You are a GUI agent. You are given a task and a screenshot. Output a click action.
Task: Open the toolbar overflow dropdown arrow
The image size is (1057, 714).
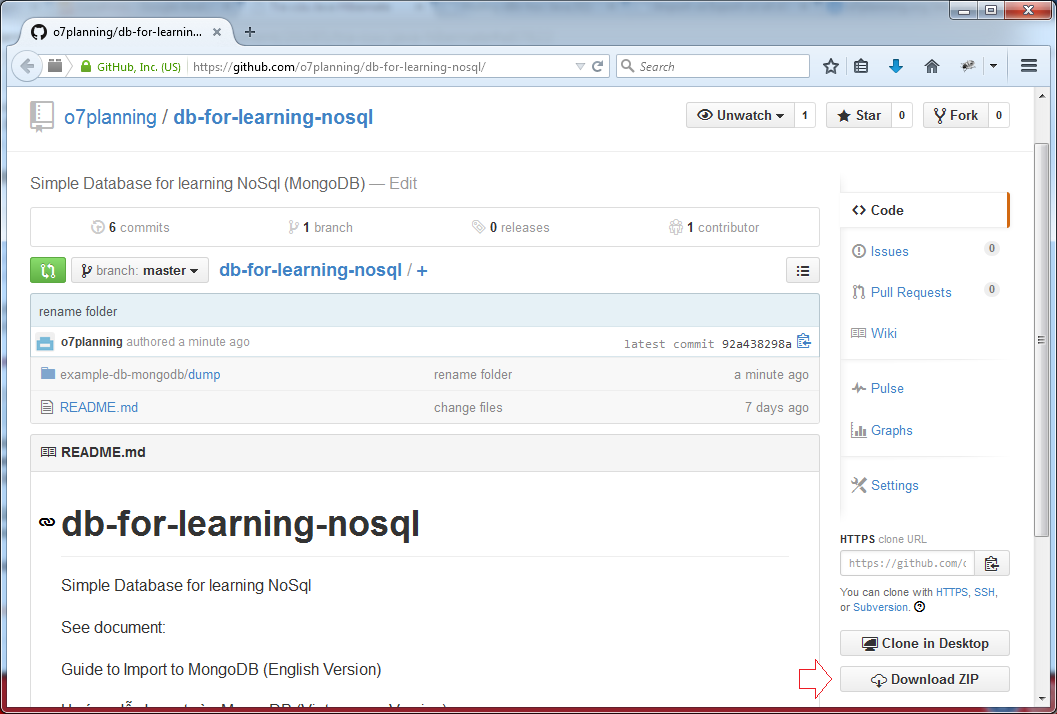tap(993, 66)
